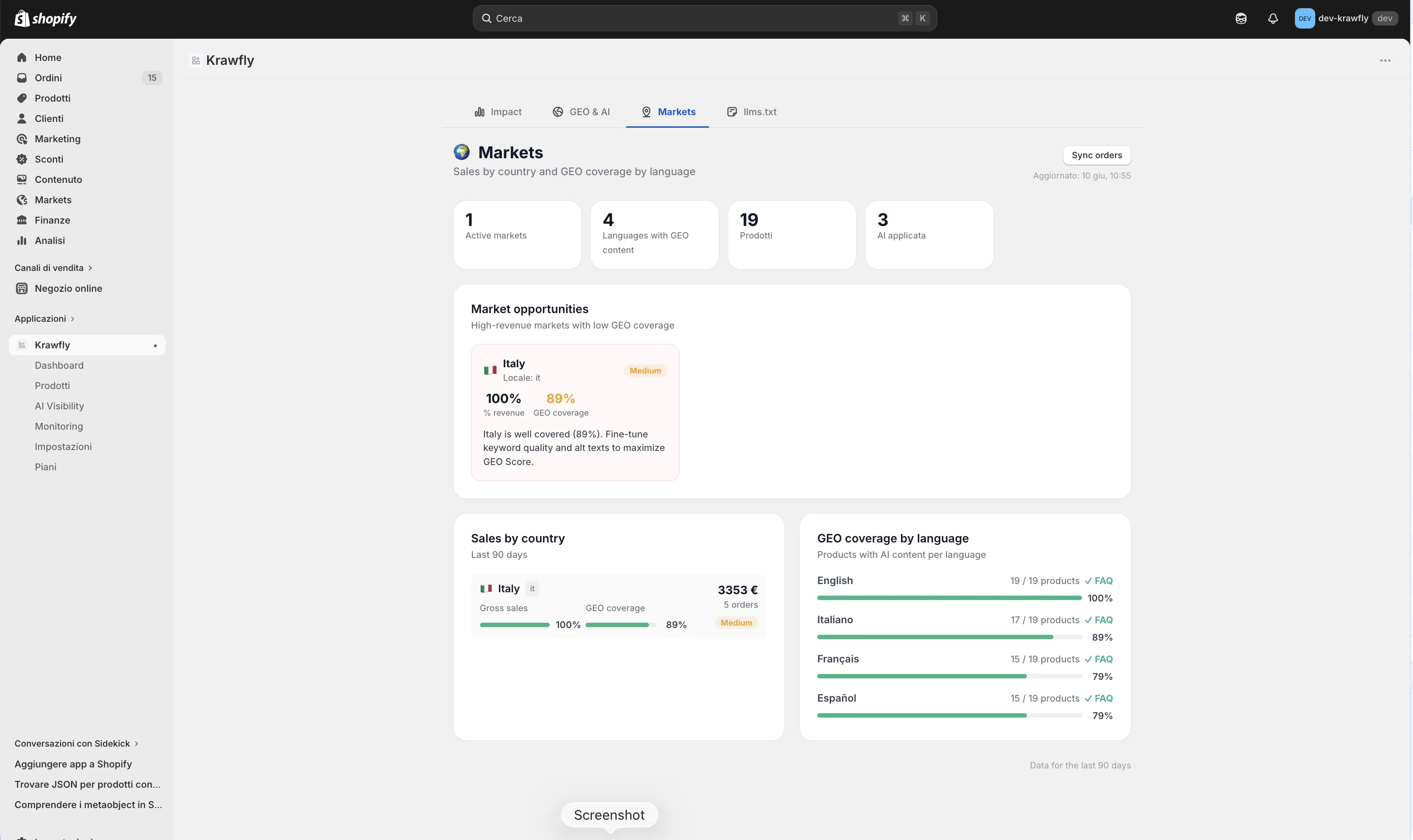Click the Italy flag in Sales by country
This screenshot has width=1413, height=840.
(486, 589)
